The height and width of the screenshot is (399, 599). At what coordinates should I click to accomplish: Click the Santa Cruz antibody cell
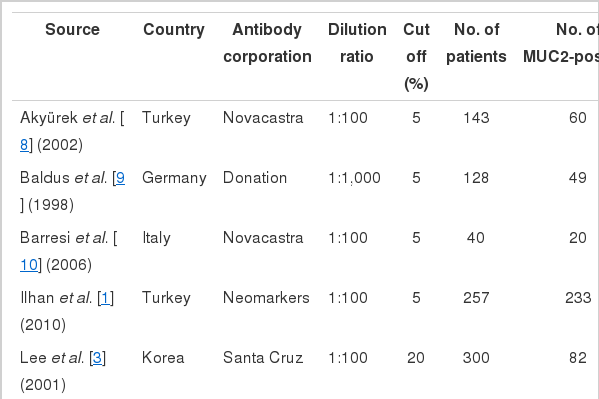point(263,358)
